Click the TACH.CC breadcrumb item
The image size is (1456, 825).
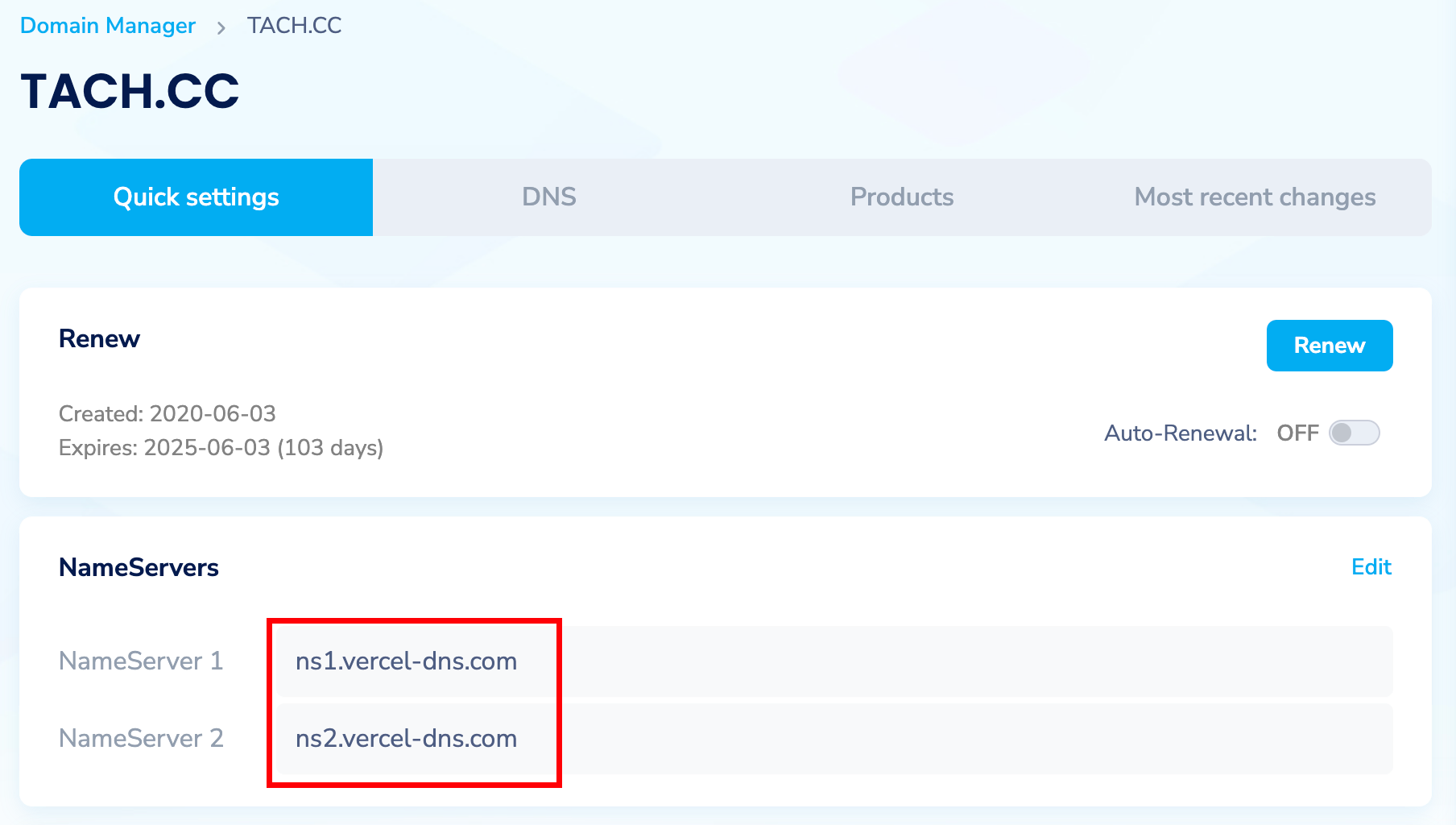pos(294,26)
